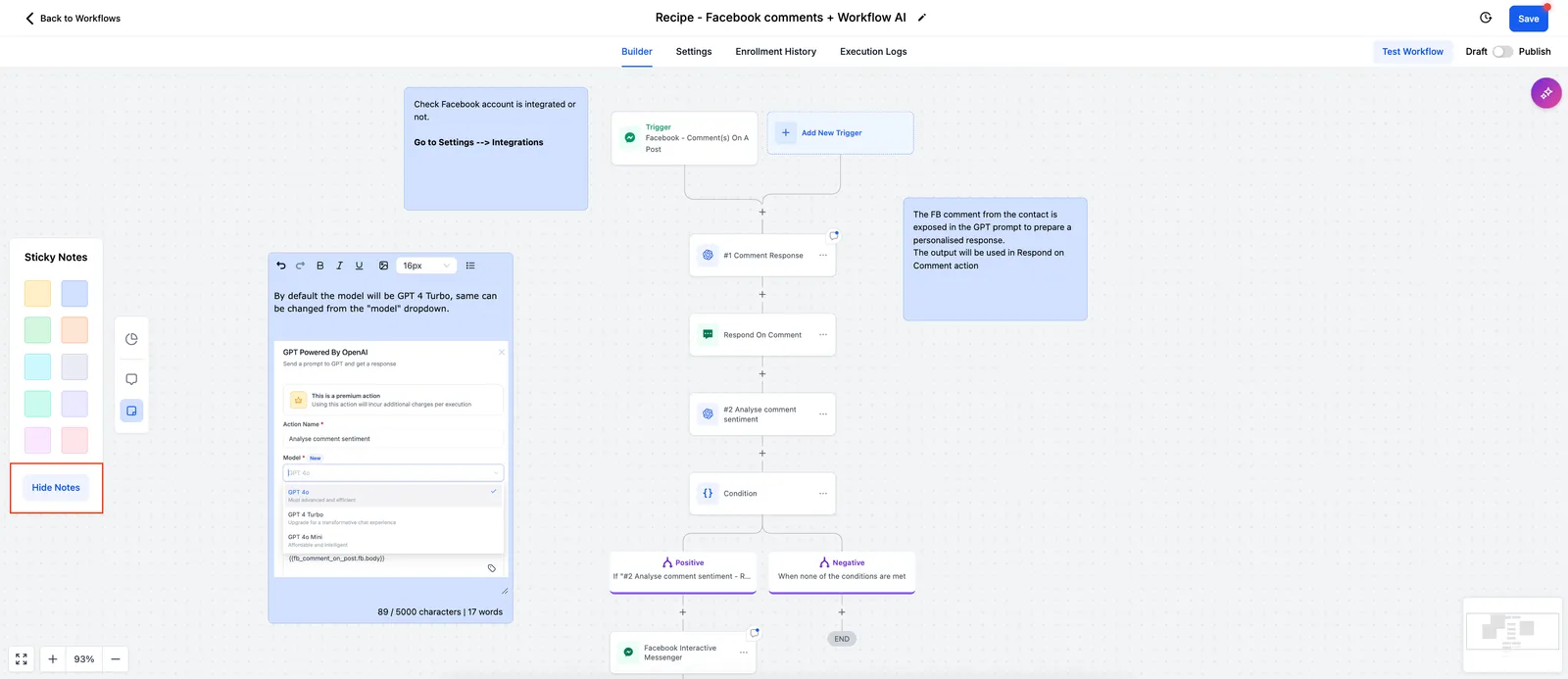
Task: Add step between Respond On Comment and #2 Analyse
Action: pyautogui.click(x=762, y=373)
